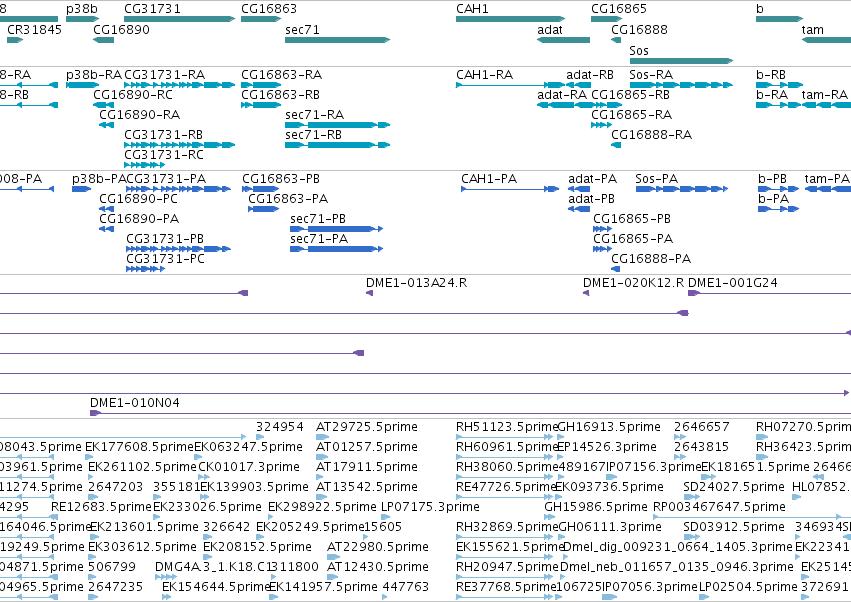Screen dimensions: 851x602
Task: Select protein p38b-PA bar
Action: (81, 189)
